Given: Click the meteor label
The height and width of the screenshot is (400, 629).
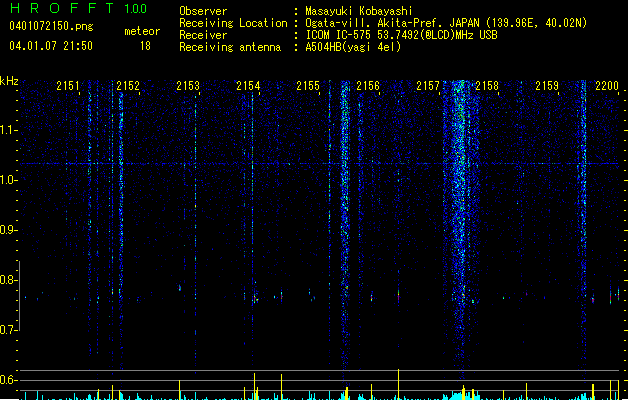Looking at the screenshot, I should point(142,31).
